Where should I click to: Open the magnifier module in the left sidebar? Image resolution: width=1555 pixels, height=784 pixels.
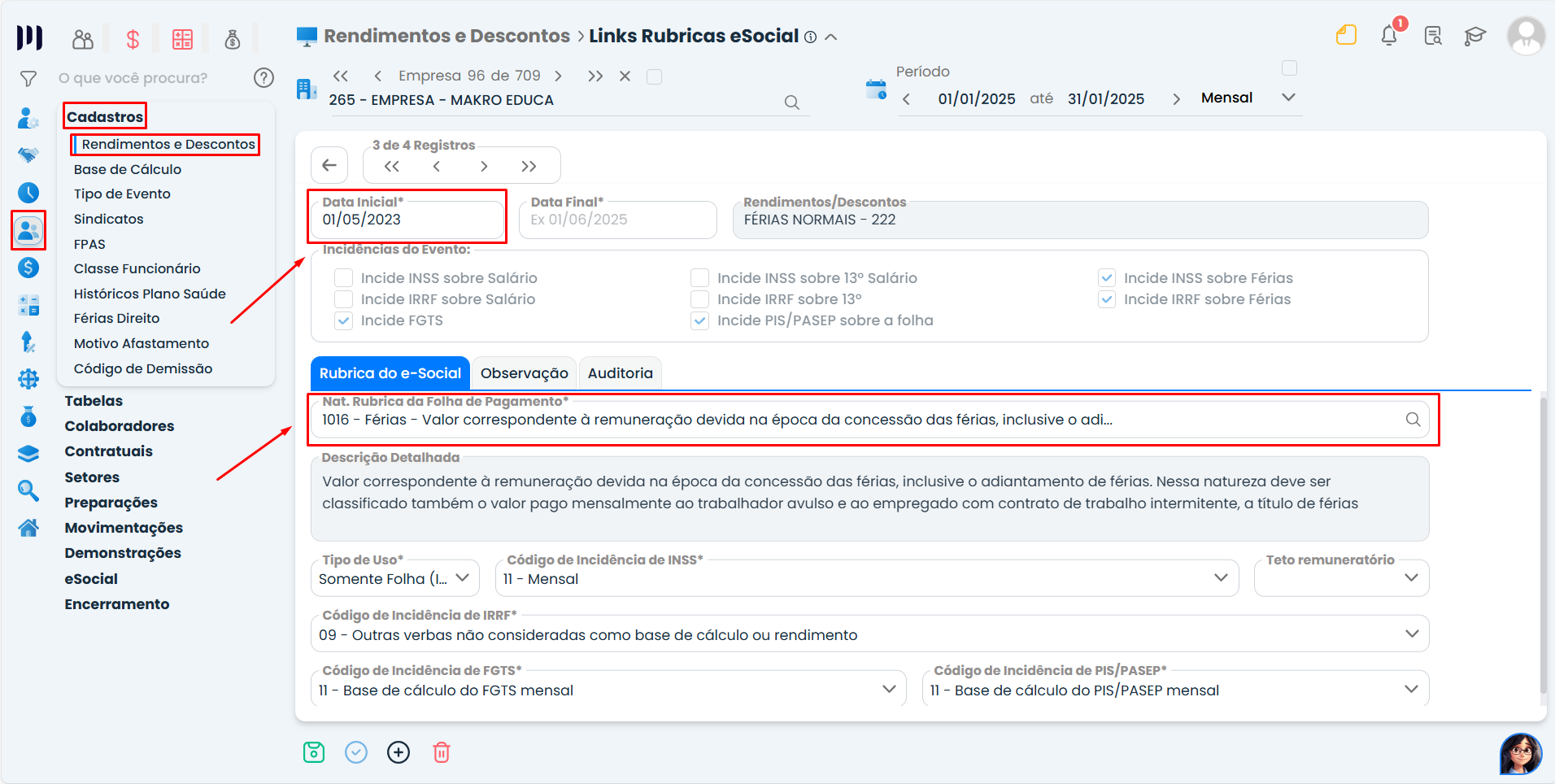coord(28,490)
